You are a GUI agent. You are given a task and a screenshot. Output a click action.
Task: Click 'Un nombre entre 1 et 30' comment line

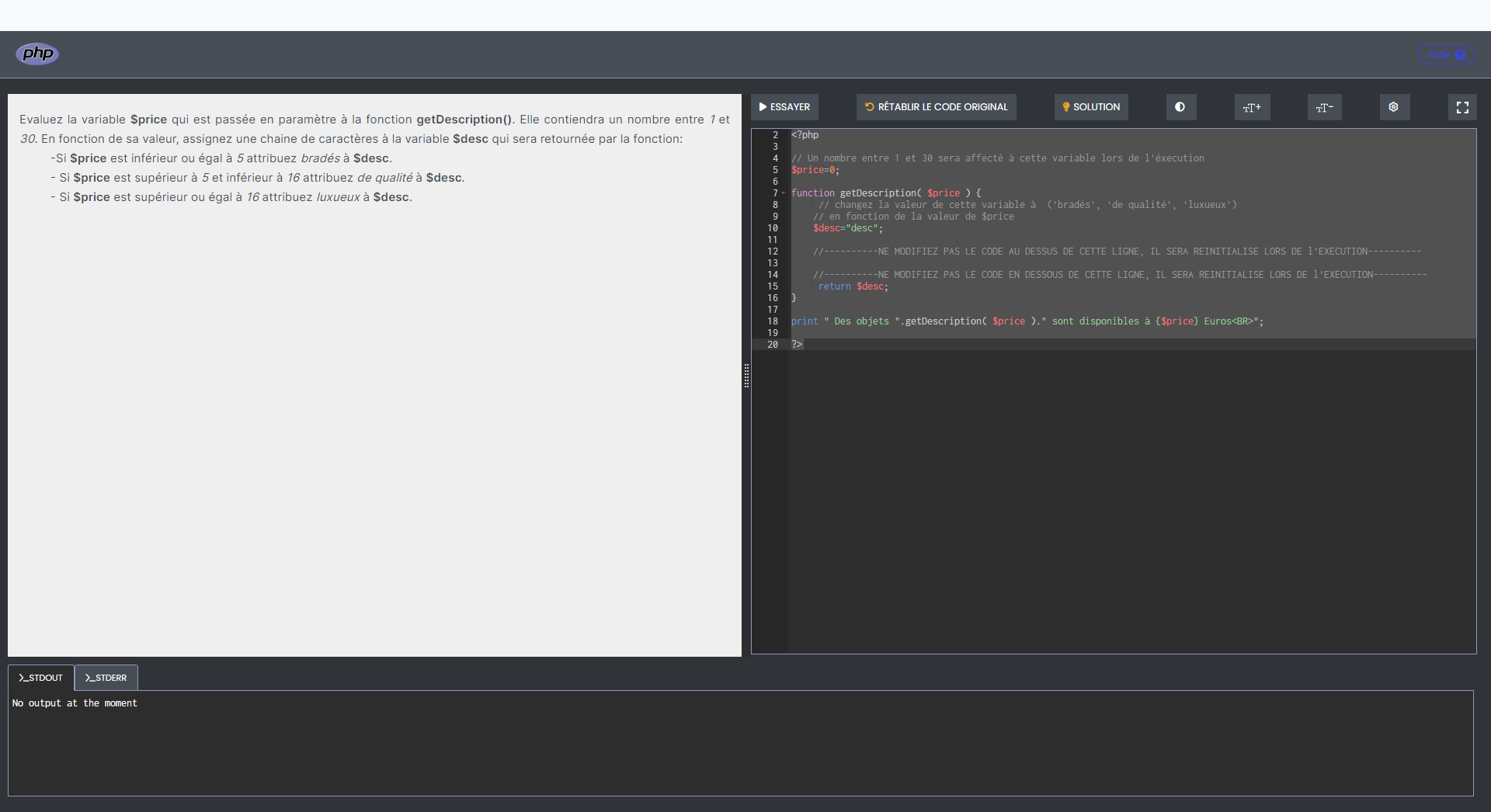pos(998,158)
